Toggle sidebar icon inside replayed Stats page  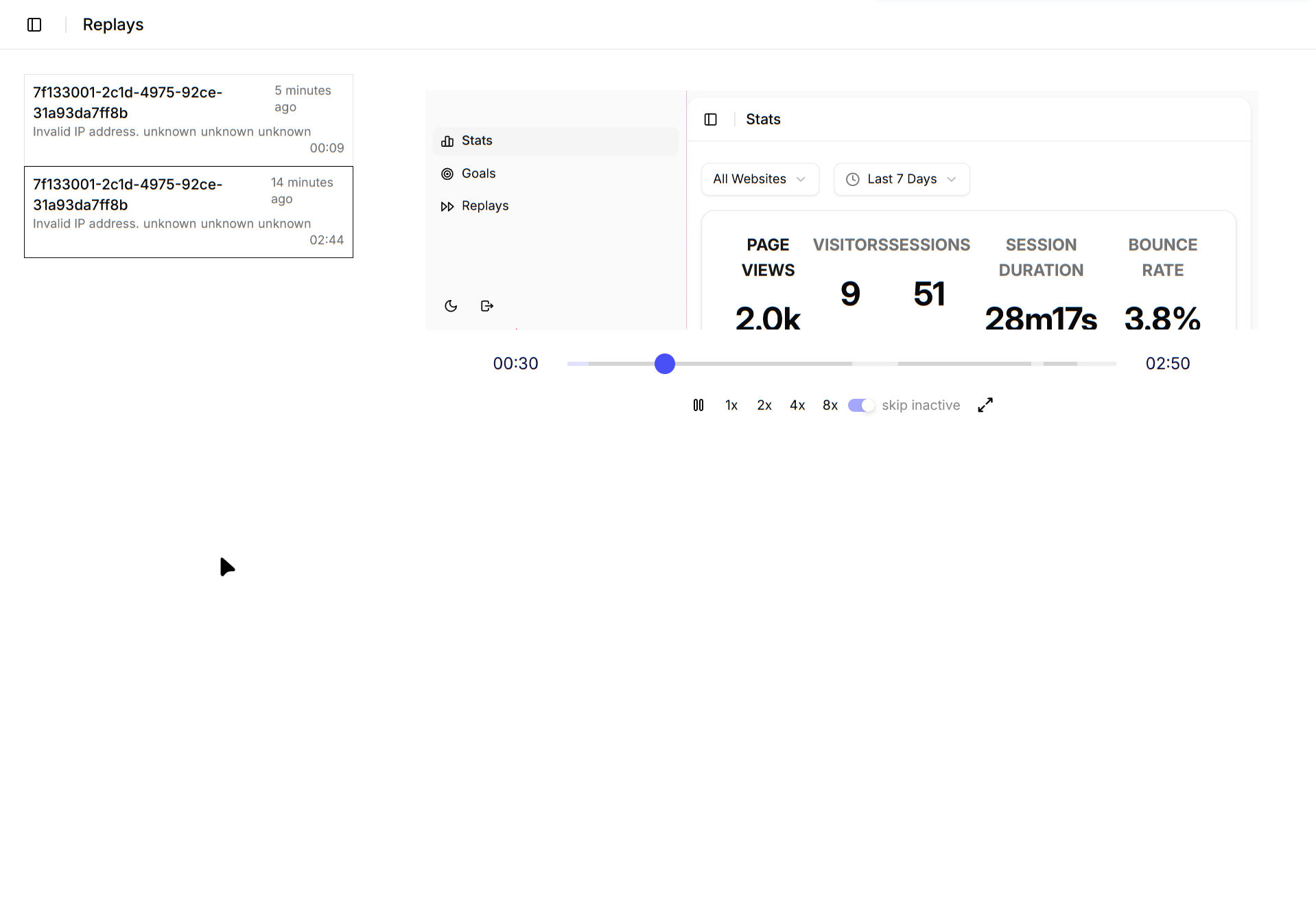(x=711, y=120)
